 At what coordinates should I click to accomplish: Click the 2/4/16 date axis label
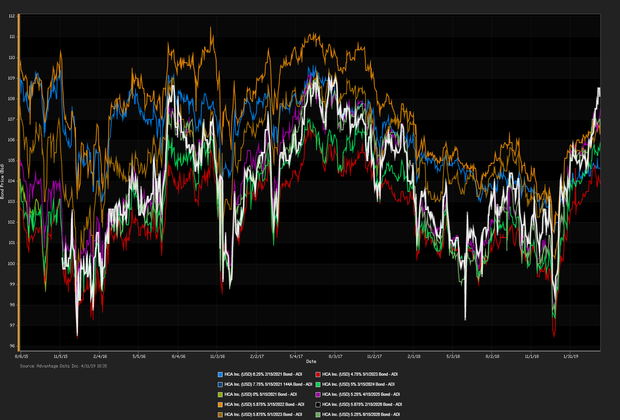pyautogui.click(x=100, y=356)
